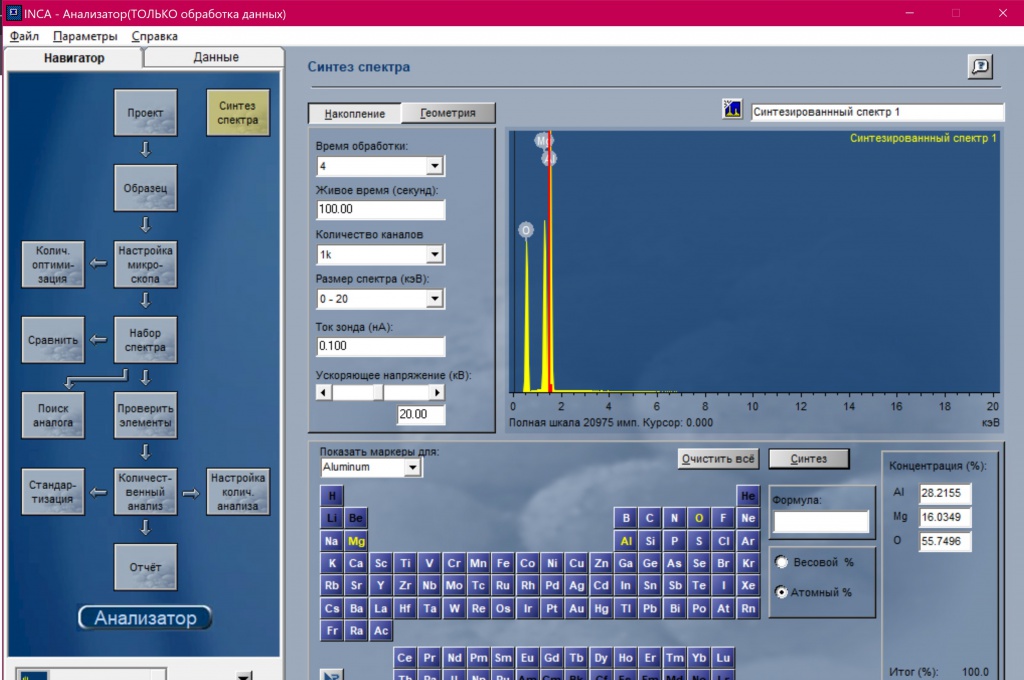
Task: Open the Проект navigator step
Action: tap(145, 113)
